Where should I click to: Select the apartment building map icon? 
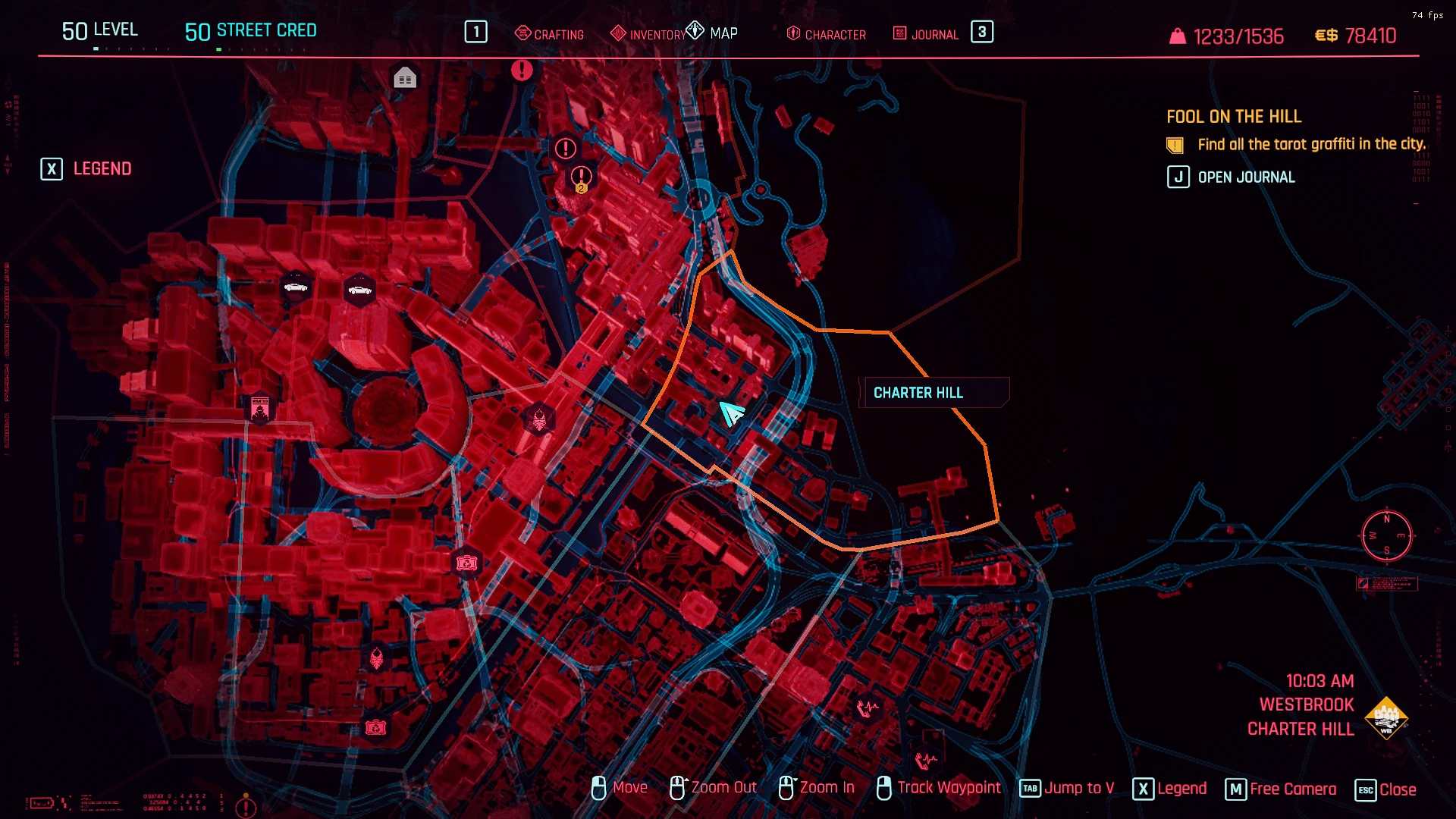(405, 77)
